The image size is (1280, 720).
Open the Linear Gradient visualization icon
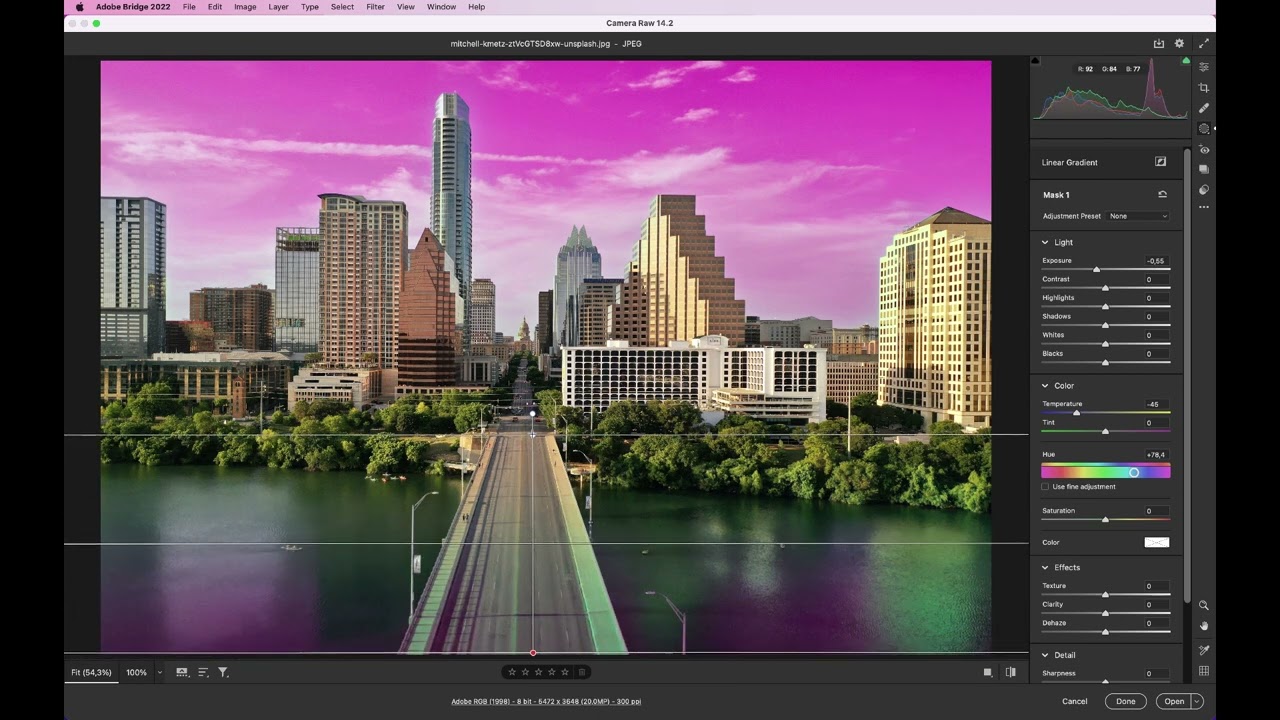point(1160,161)
